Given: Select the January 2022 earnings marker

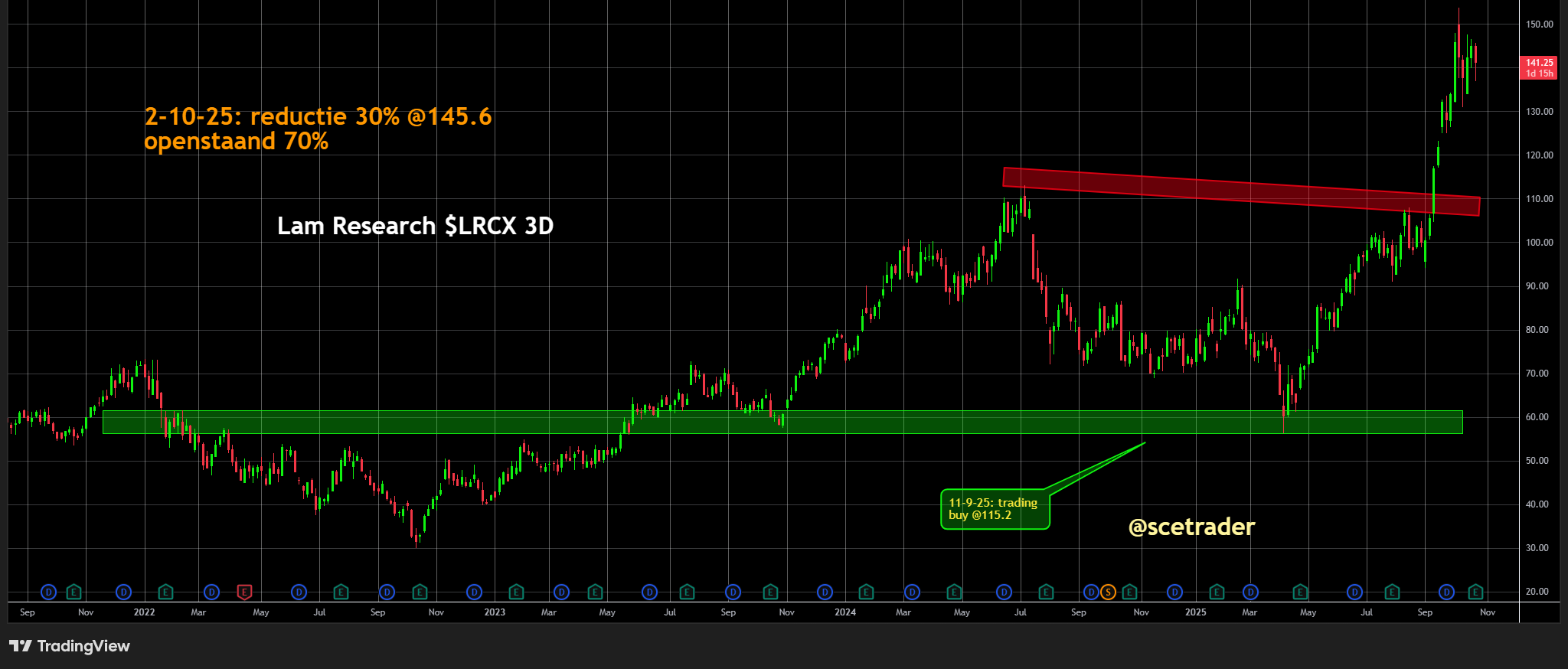Looking at the screenshot, I should (x=165, y=592).
